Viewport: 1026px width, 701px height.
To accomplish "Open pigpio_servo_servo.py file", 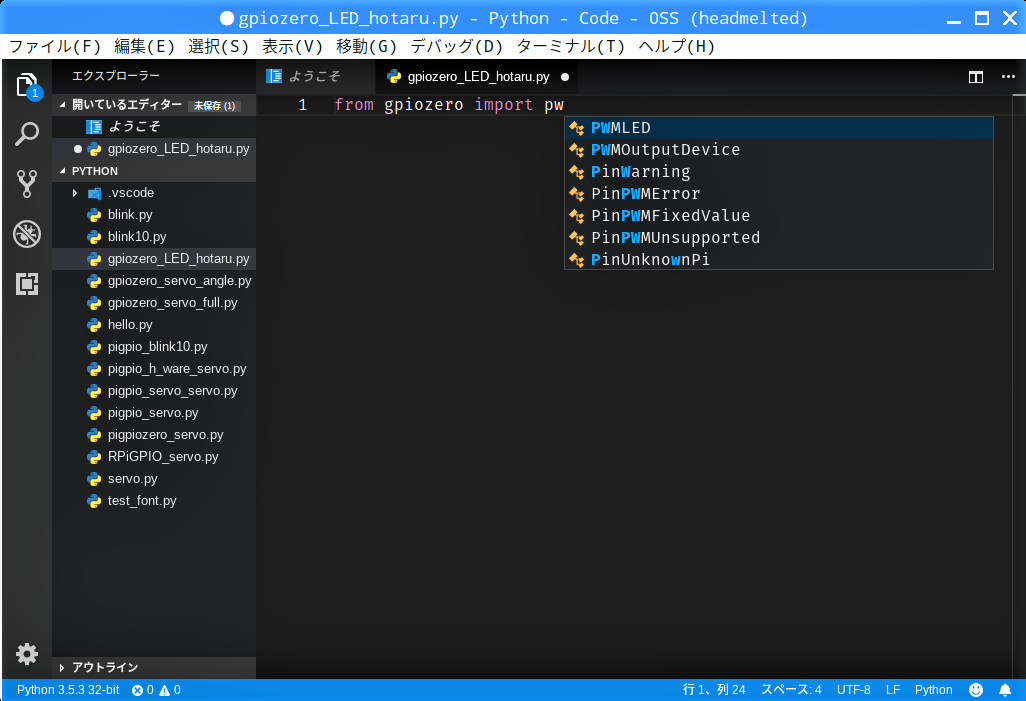I will pyautogui.click(x=154, y=391).
